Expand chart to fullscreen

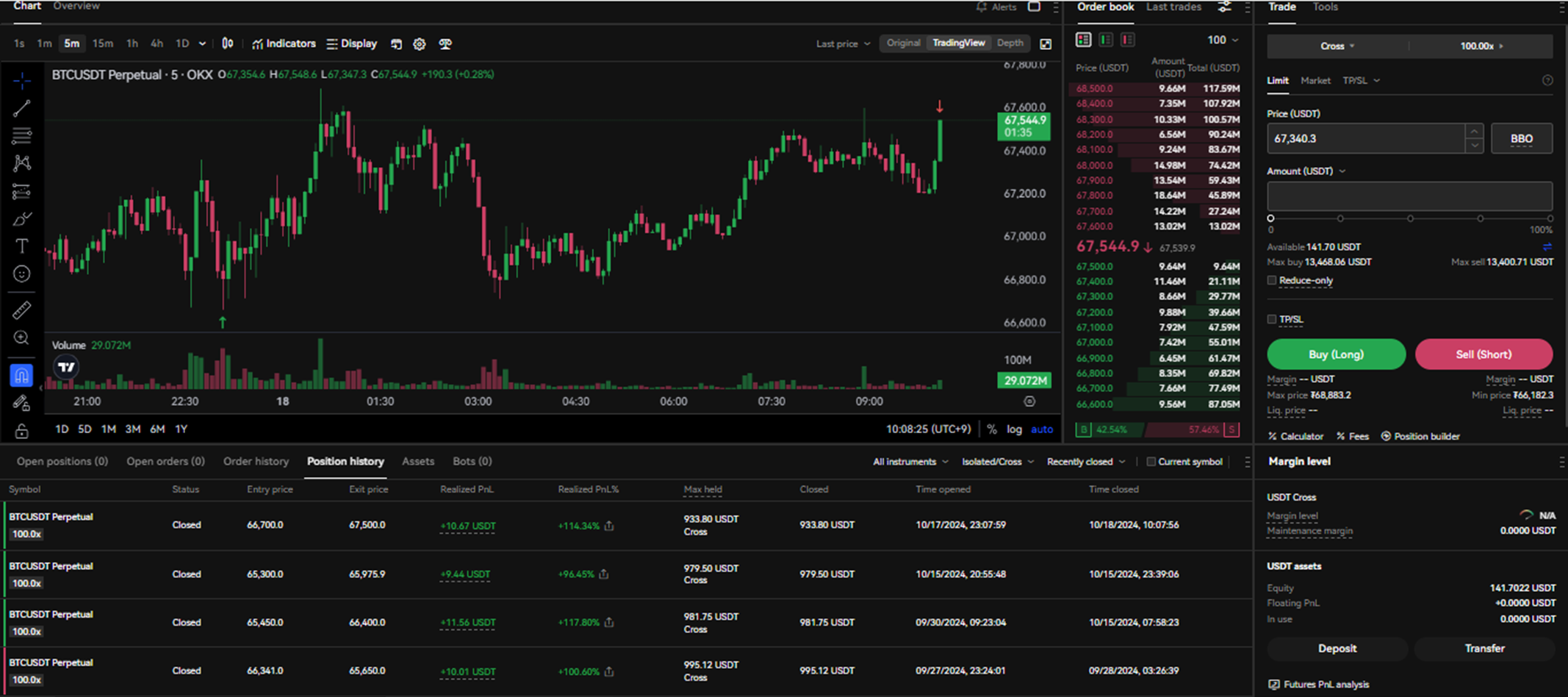(x=1046, y=44)
